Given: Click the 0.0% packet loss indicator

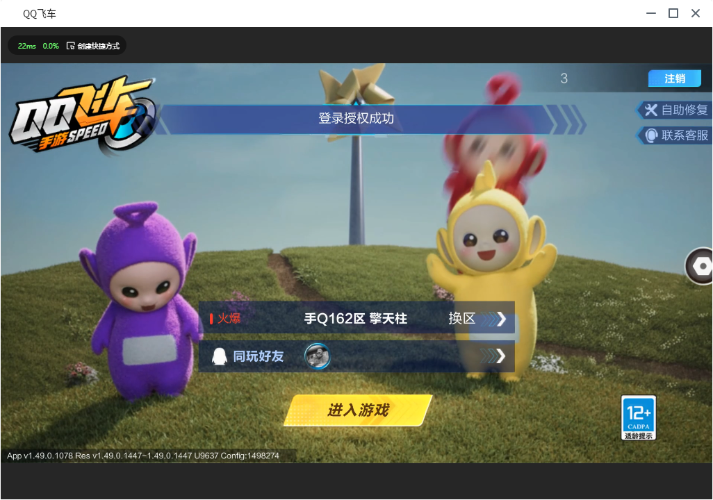Looking at the screenshot, I should tap(51, 46).
